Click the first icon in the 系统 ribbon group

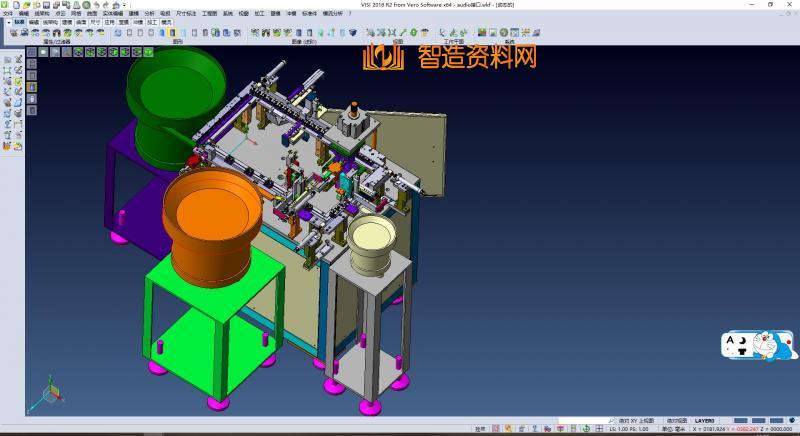[479, 33]
